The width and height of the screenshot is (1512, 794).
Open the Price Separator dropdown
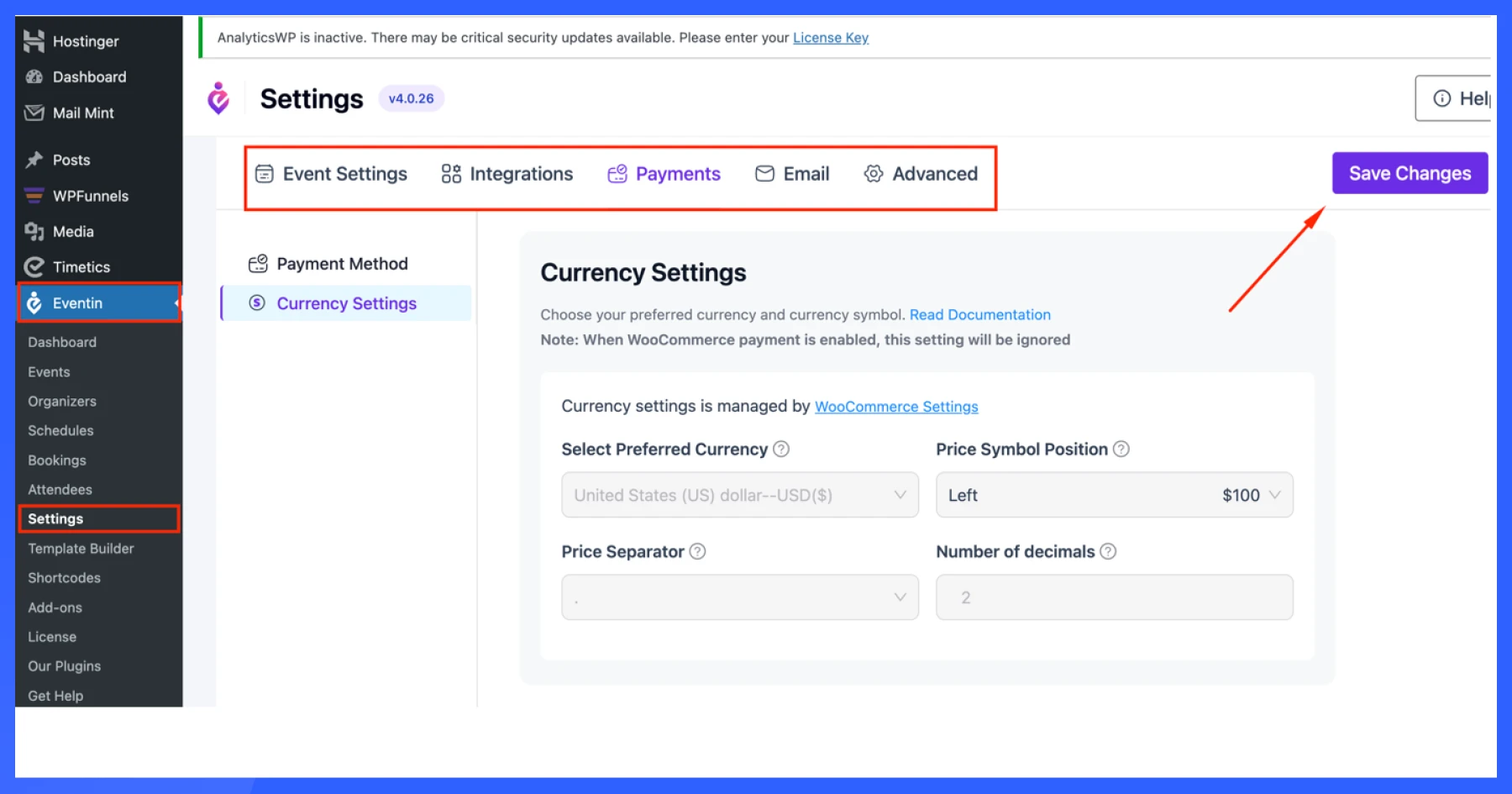click(740, 597)
